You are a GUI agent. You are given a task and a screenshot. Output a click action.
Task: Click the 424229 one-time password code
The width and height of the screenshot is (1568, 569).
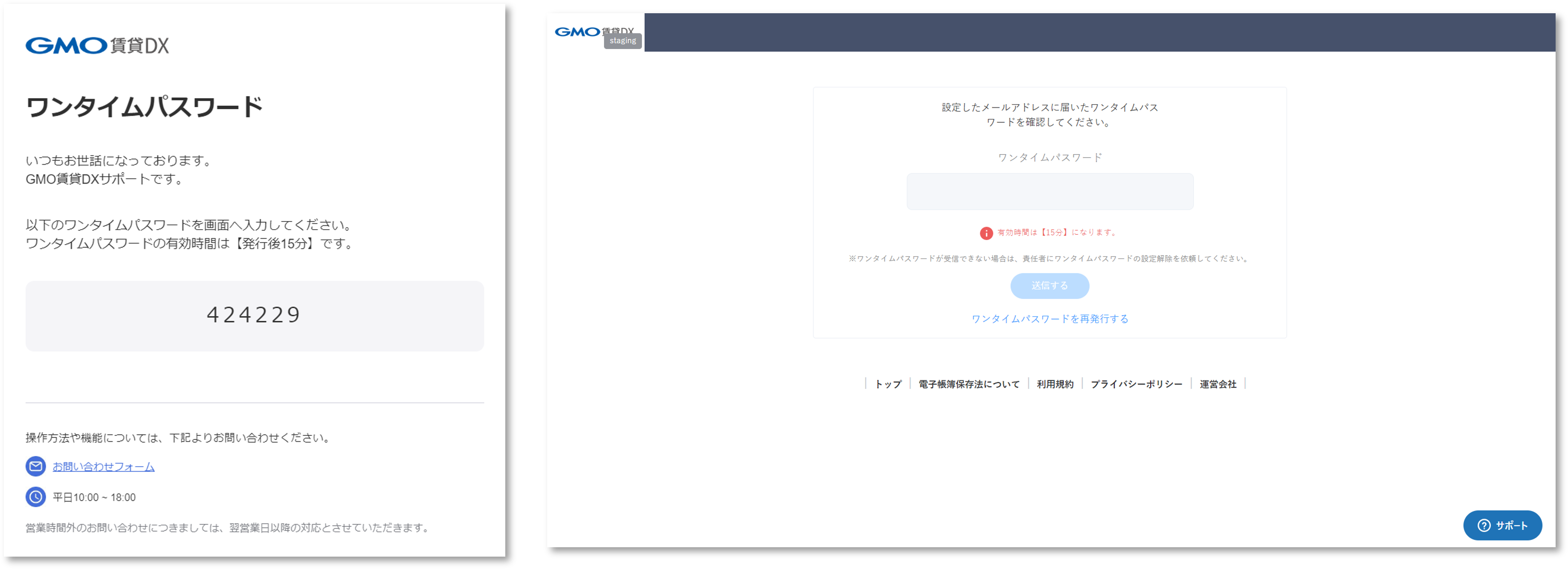tap(254, 315)
